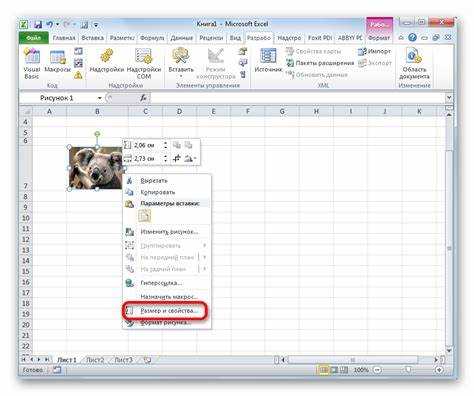Click the Импорт XML button
Image resolution: width=474 pixels, height=396 pixels.
(x=374, y=52)
